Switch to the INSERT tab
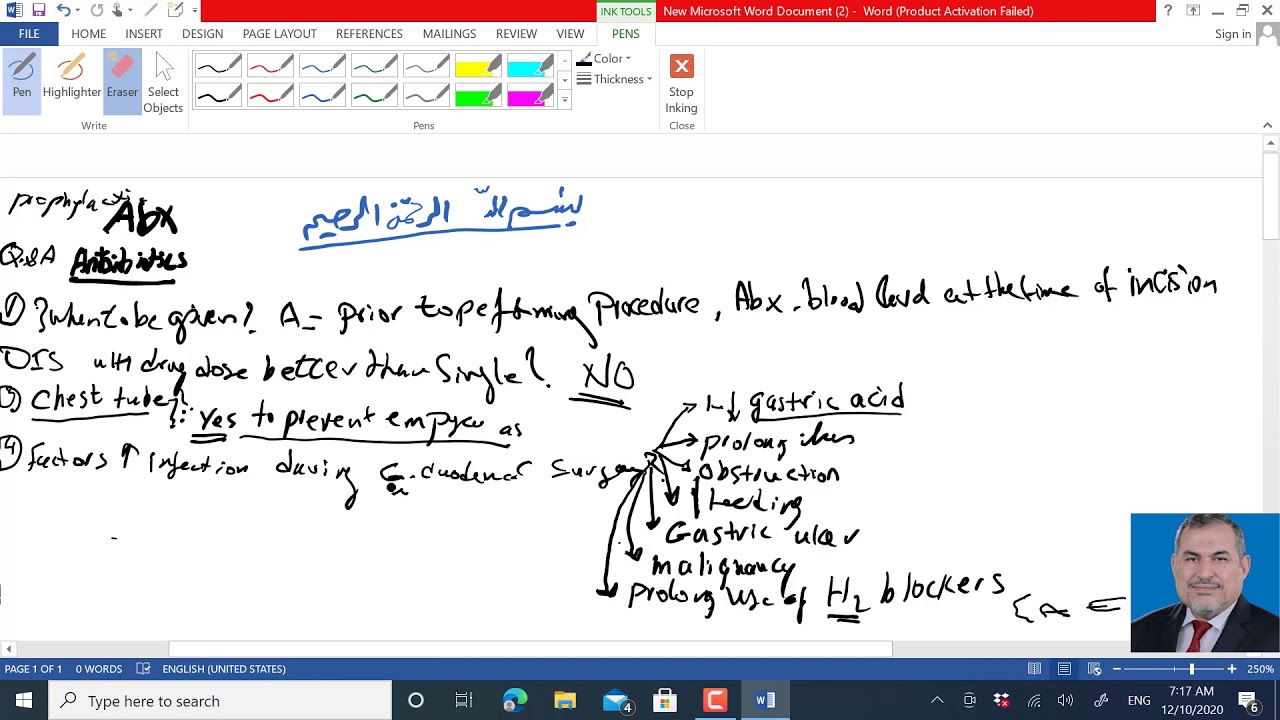The image size is (1280, 720). pos(144,34)
